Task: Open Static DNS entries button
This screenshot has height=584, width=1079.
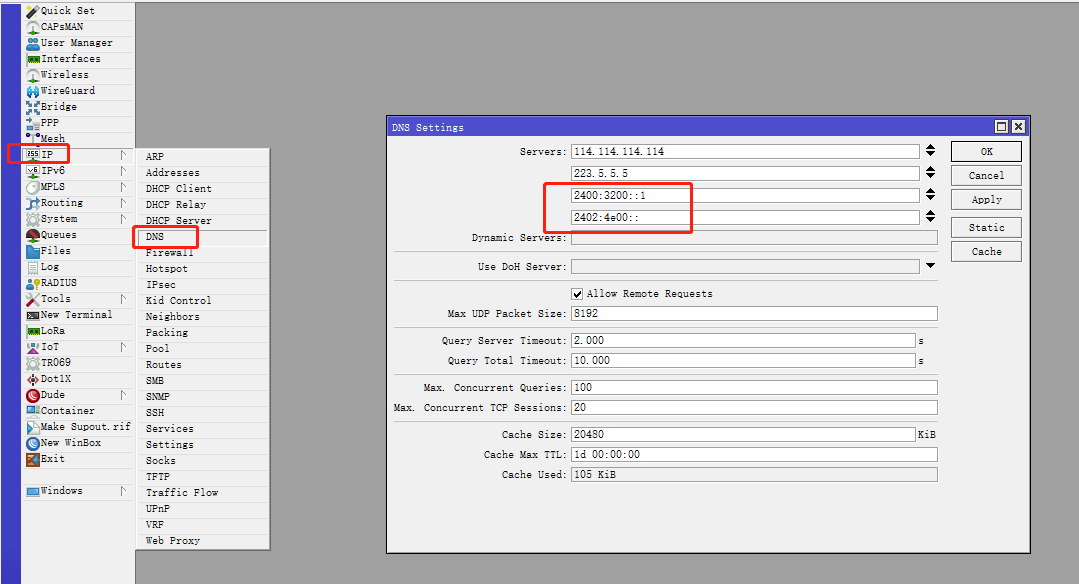Action: [986, 228]
